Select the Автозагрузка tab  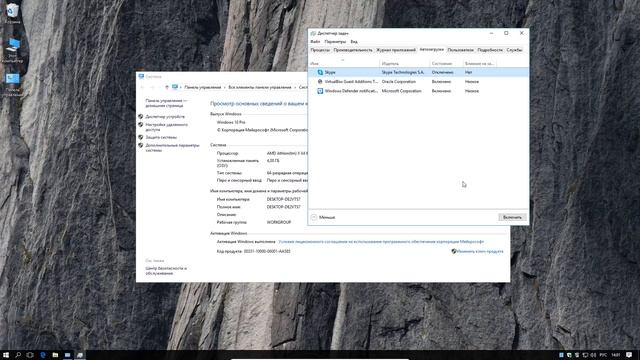pos(431,50)
